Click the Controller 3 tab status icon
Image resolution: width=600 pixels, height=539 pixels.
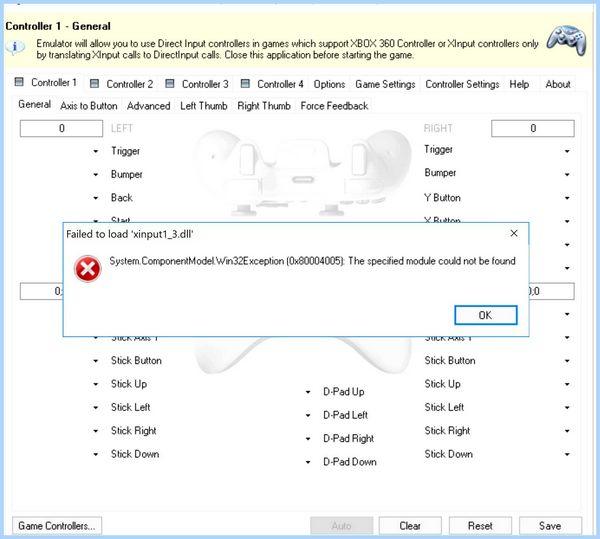point(170,83)
